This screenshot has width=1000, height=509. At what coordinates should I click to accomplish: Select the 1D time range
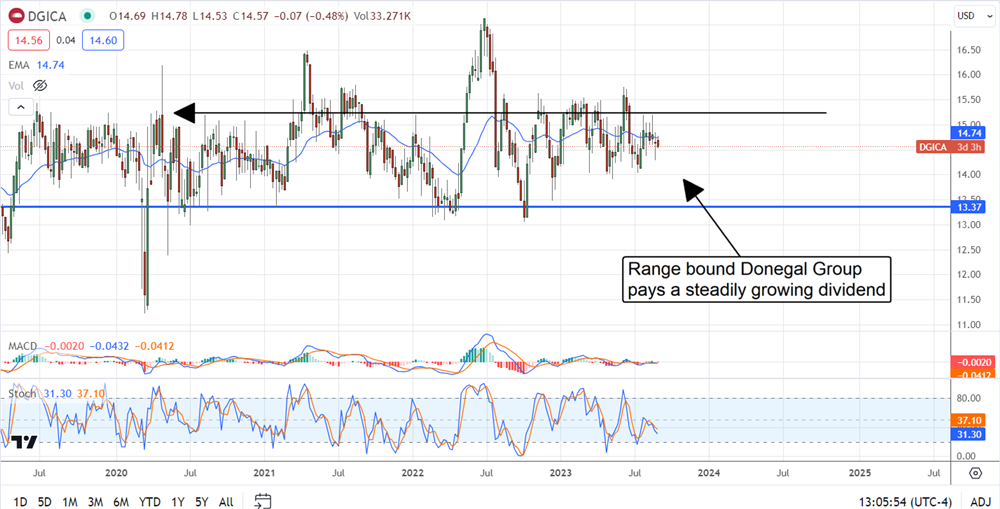[20, 501]
